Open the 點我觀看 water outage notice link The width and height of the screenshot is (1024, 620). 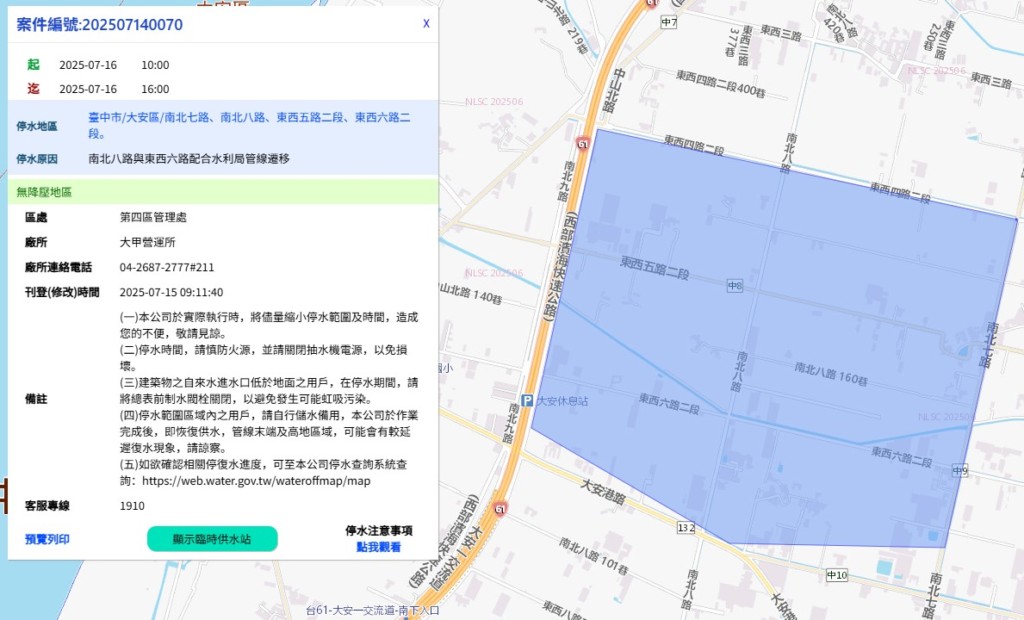[378, 547]
